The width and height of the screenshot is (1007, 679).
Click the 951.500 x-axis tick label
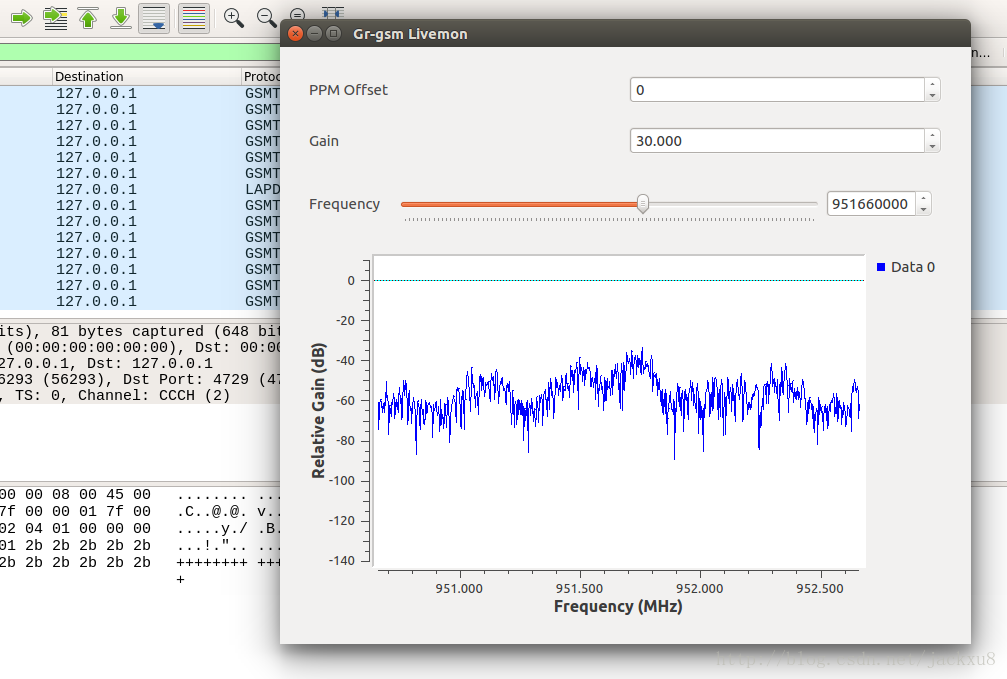click(579, 588)
